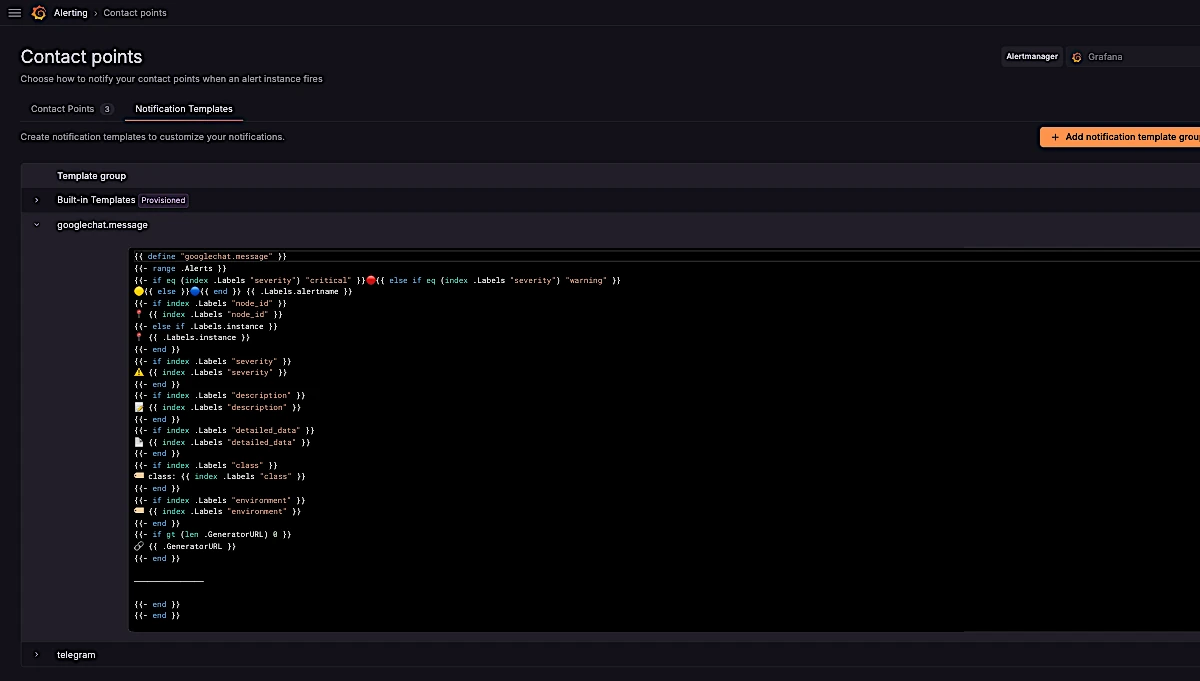1200x681 pixels.
Task: Click the Alertmanager label
Action: pyautogui.click(x=1031, y=57)
